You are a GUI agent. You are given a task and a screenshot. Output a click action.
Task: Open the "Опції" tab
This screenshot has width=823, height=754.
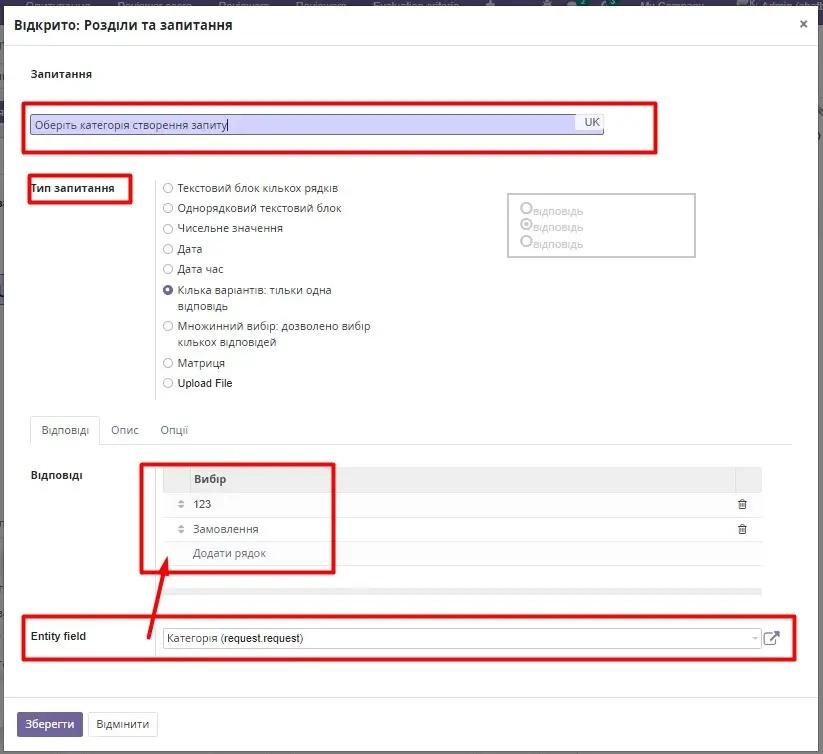[173, 430]
